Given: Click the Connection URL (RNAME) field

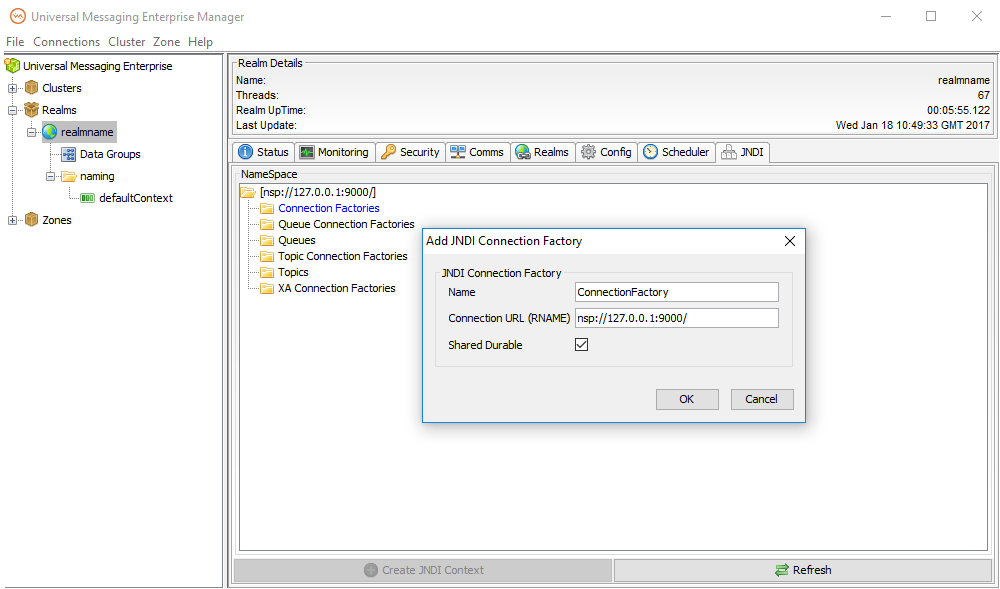Looking at the screenshot, I should point(677,318).
